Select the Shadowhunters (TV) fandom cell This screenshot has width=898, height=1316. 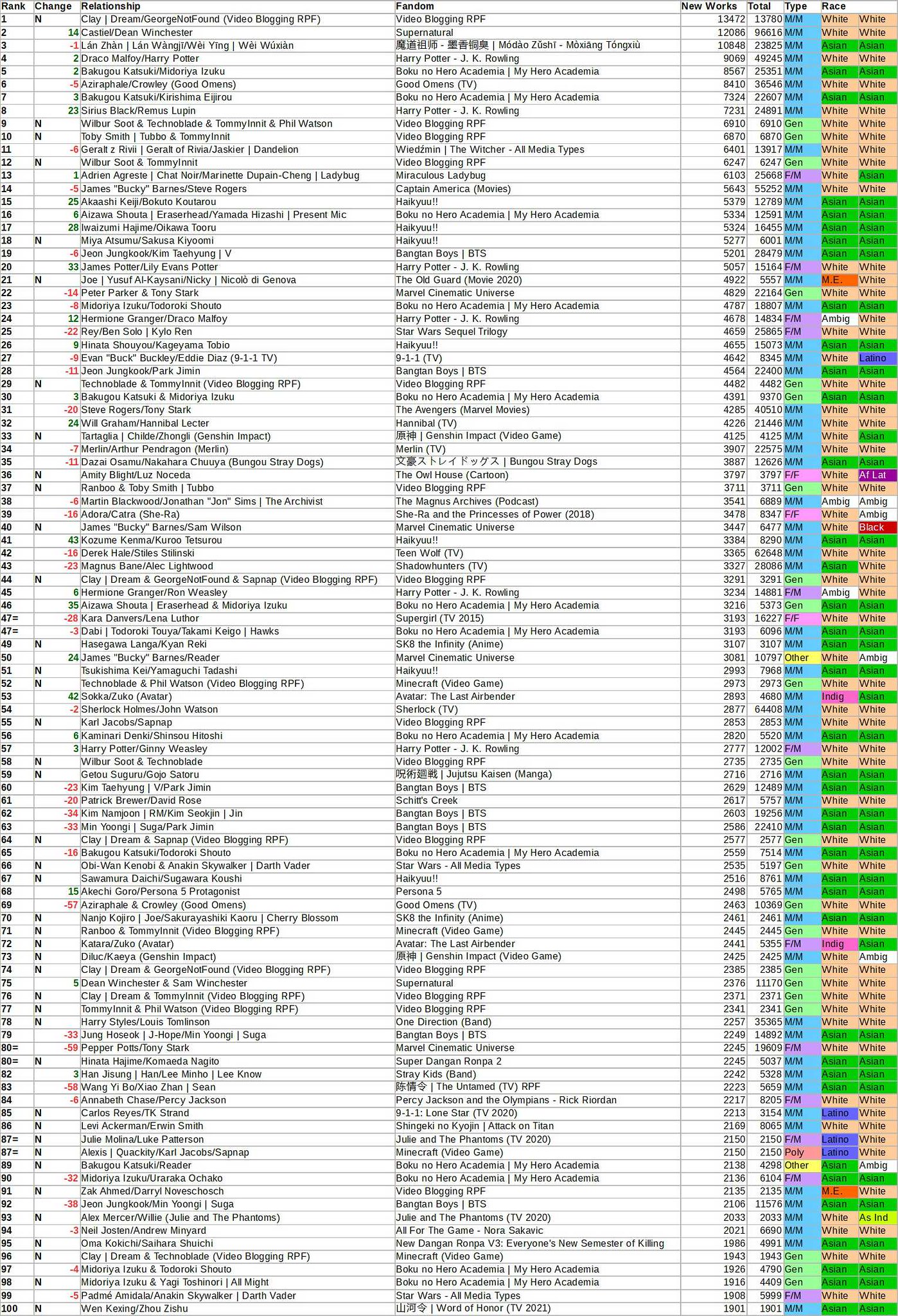click(537, 567)
